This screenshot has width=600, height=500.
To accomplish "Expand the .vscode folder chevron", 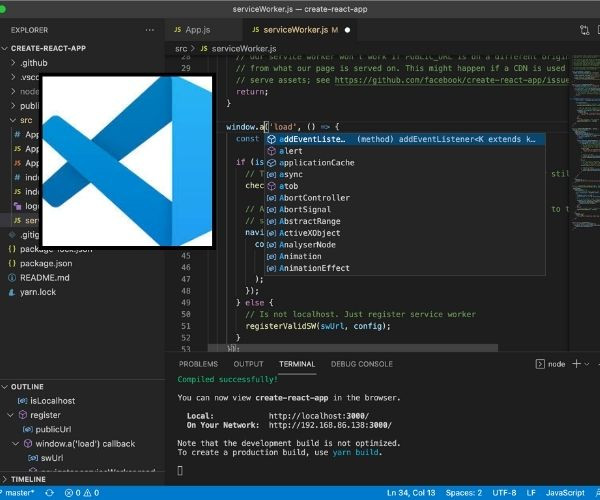I will 13,77.
